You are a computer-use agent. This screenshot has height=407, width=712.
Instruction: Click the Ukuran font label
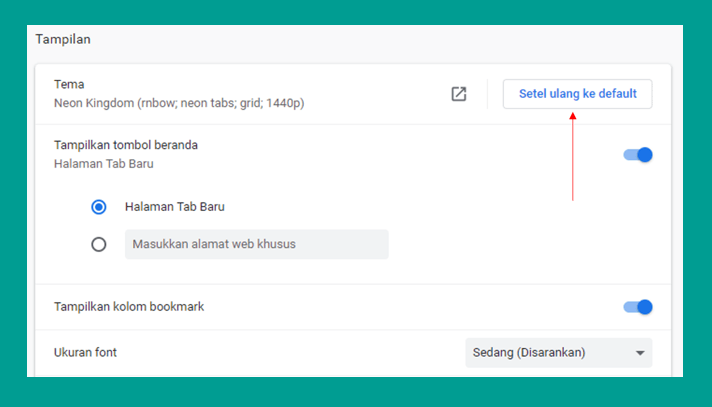[85, 352]
